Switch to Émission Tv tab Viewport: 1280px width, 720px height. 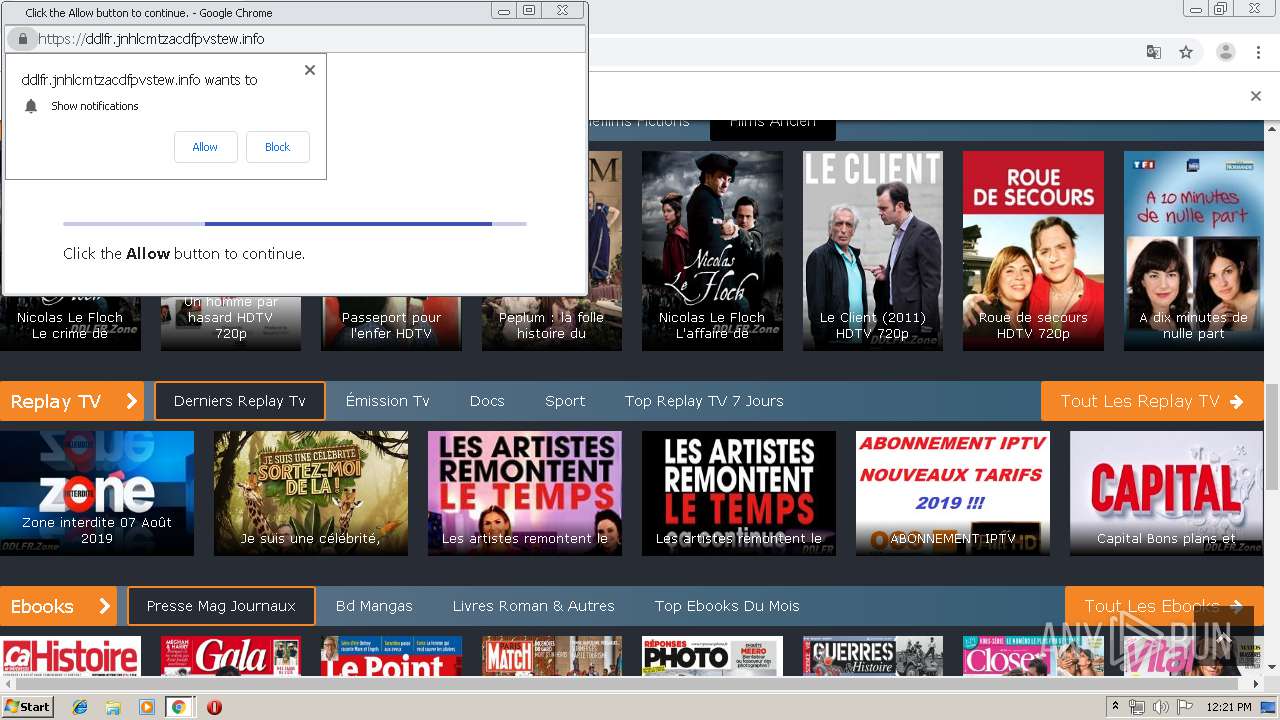pyautogui.click(x=387, y=401)
